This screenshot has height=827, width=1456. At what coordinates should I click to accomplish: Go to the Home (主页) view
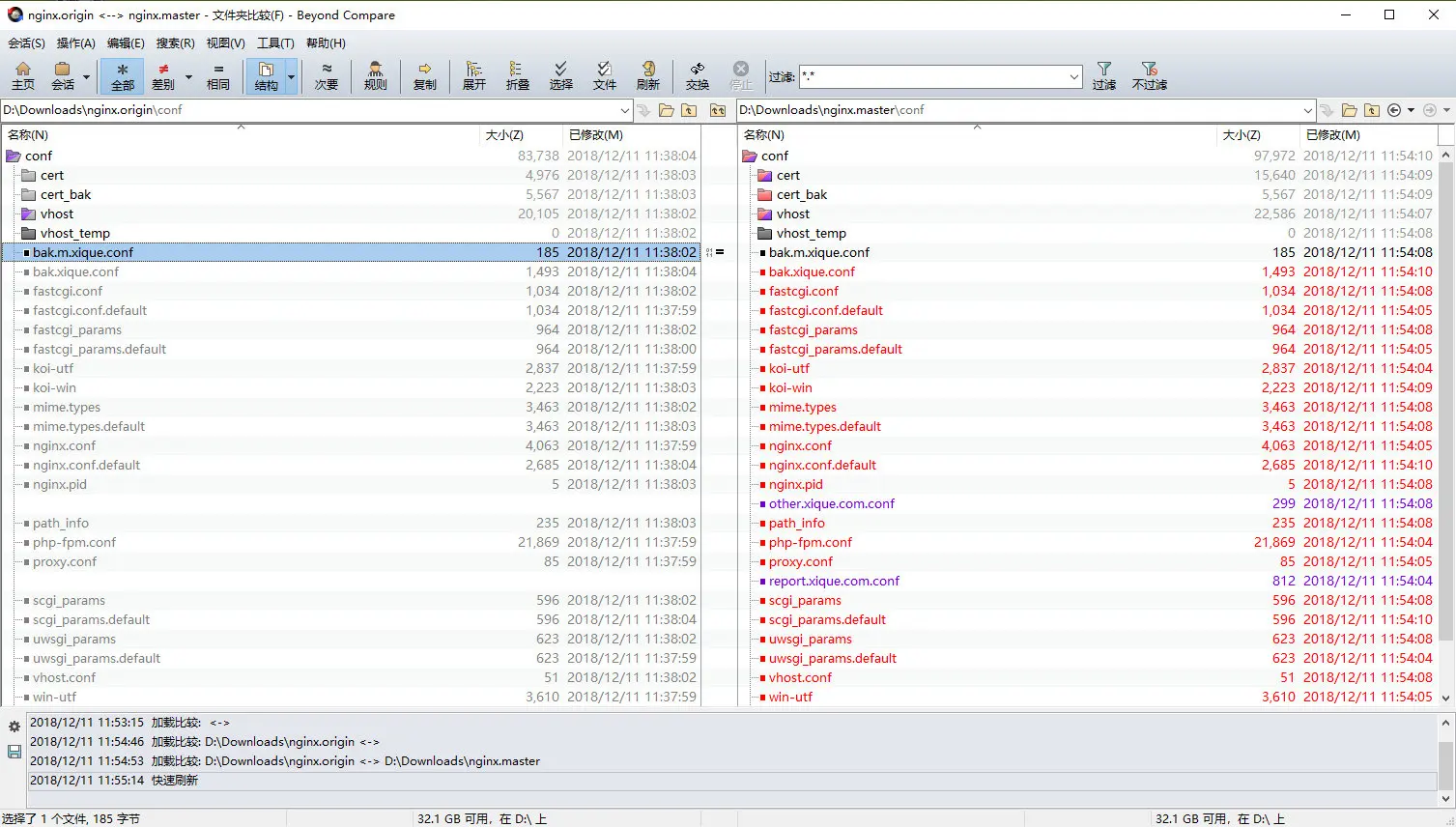[x=23, y=76]
